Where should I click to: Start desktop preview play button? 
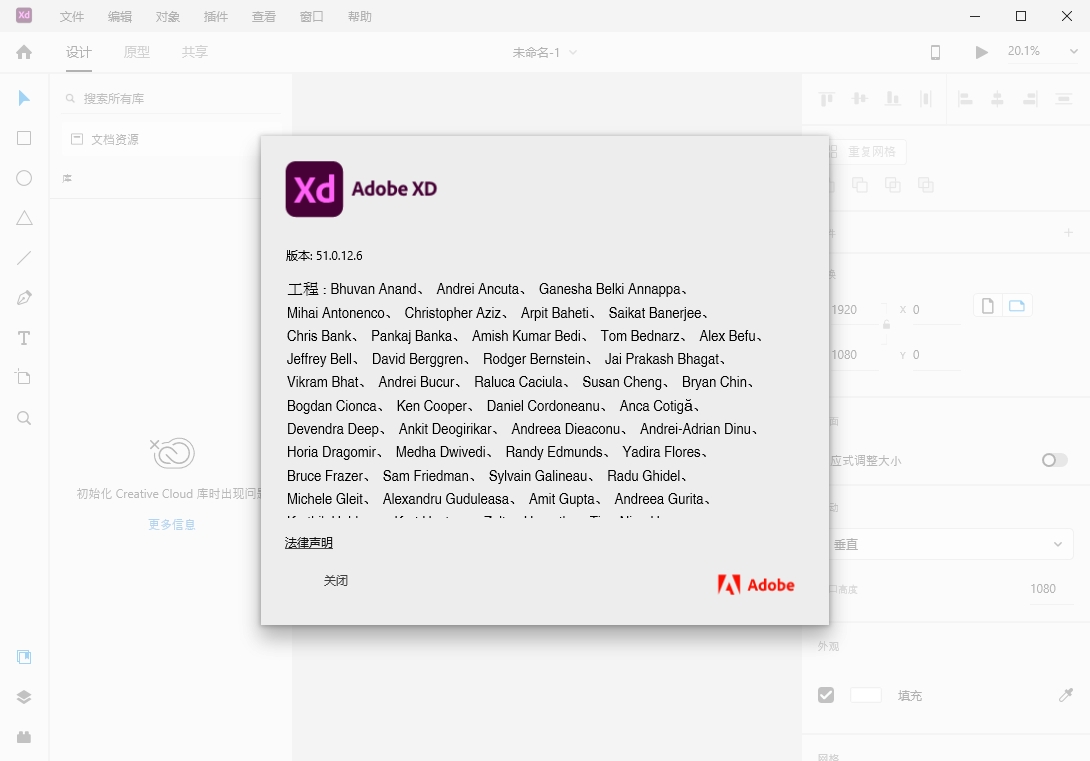(x=981, y=52)
